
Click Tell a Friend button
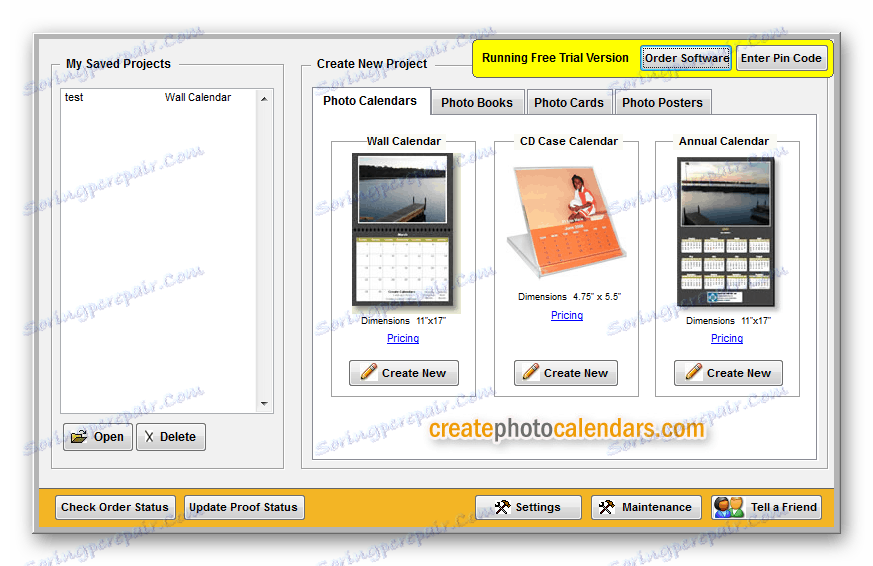point(766,507)
